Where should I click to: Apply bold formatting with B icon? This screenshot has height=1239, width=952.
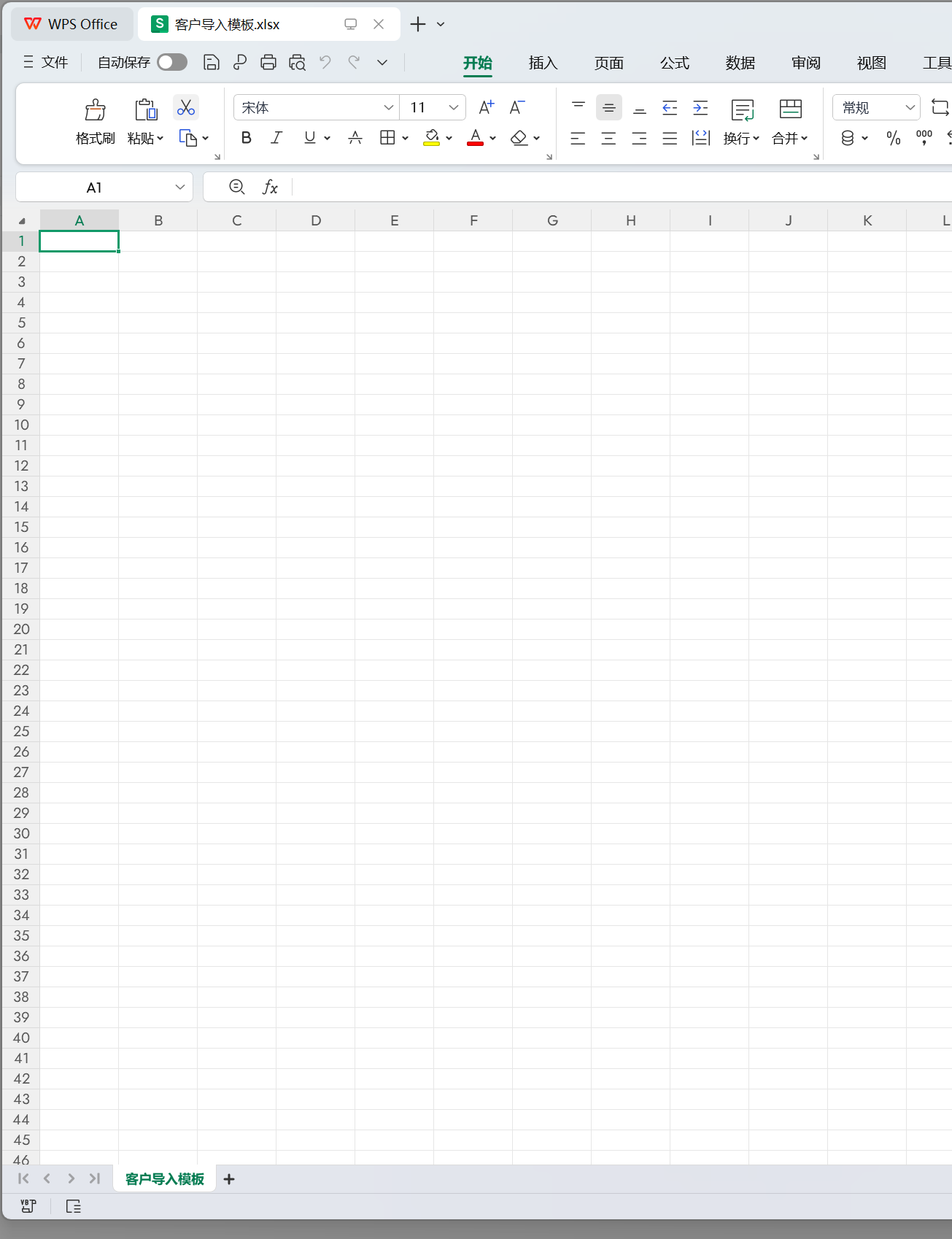point(247,138)
